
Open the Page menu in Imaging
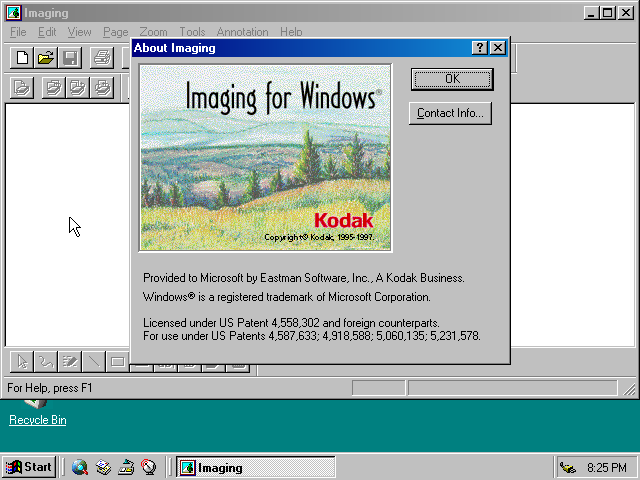116,32
